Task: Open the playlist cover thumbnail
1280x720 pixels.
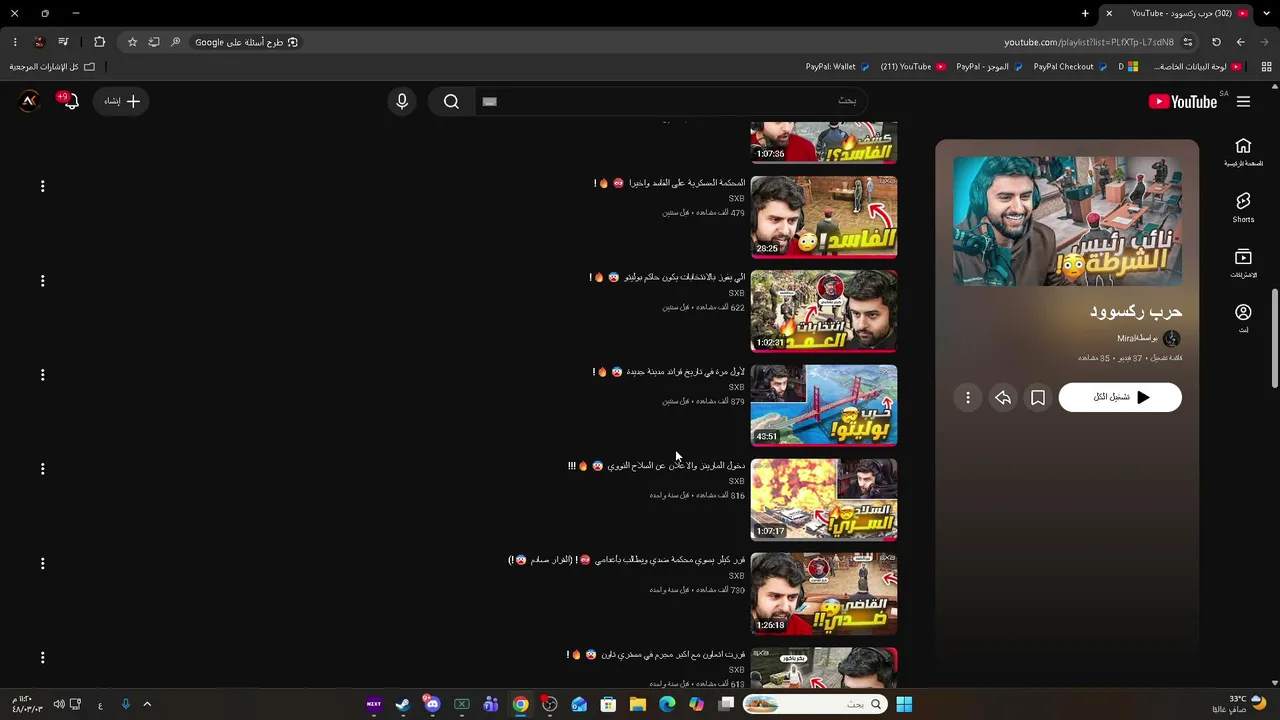Action: pos(1067,221)
